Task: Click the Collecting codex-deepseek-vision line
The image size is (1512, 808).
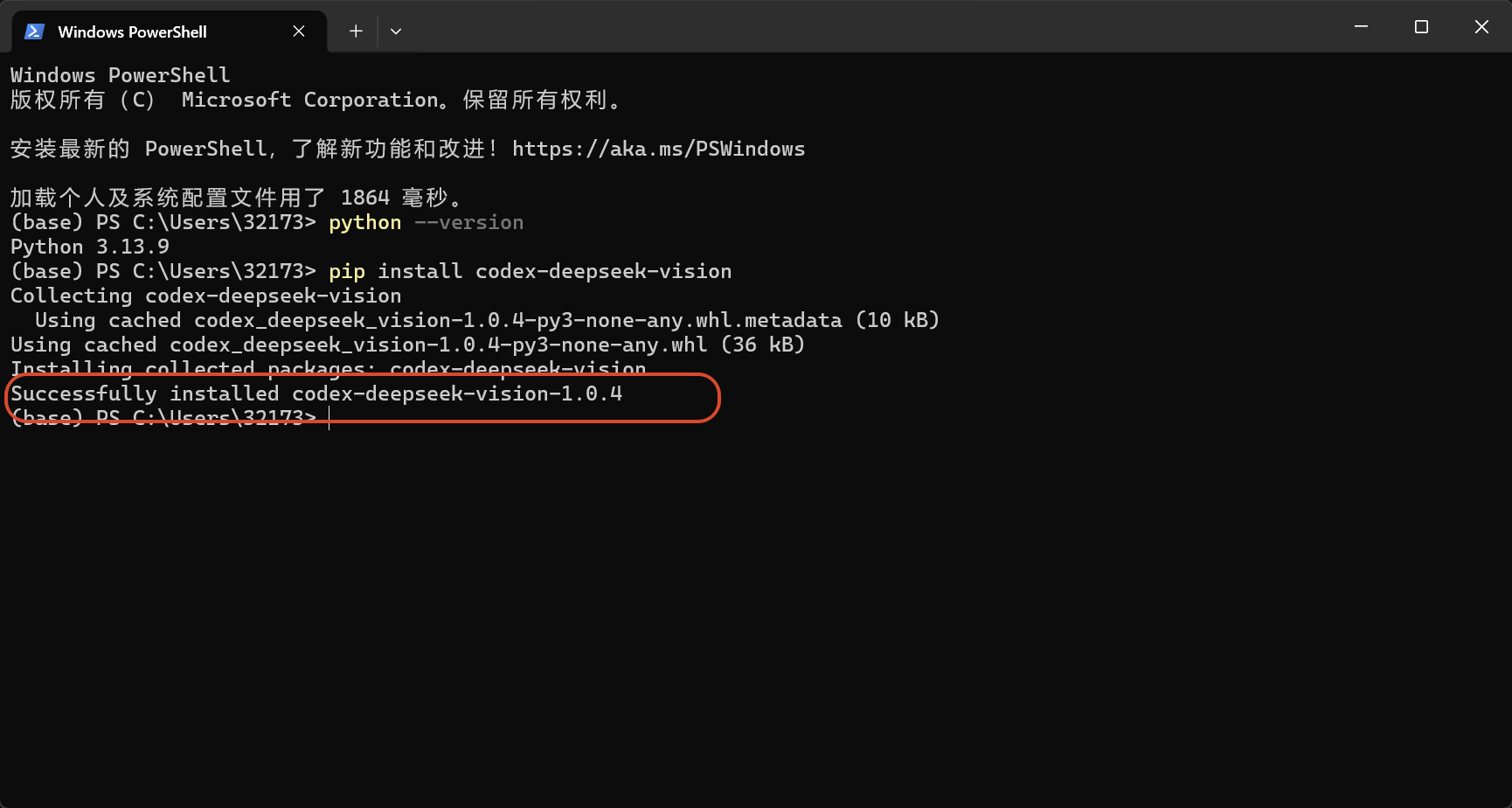Action: [x=206, y=296]
